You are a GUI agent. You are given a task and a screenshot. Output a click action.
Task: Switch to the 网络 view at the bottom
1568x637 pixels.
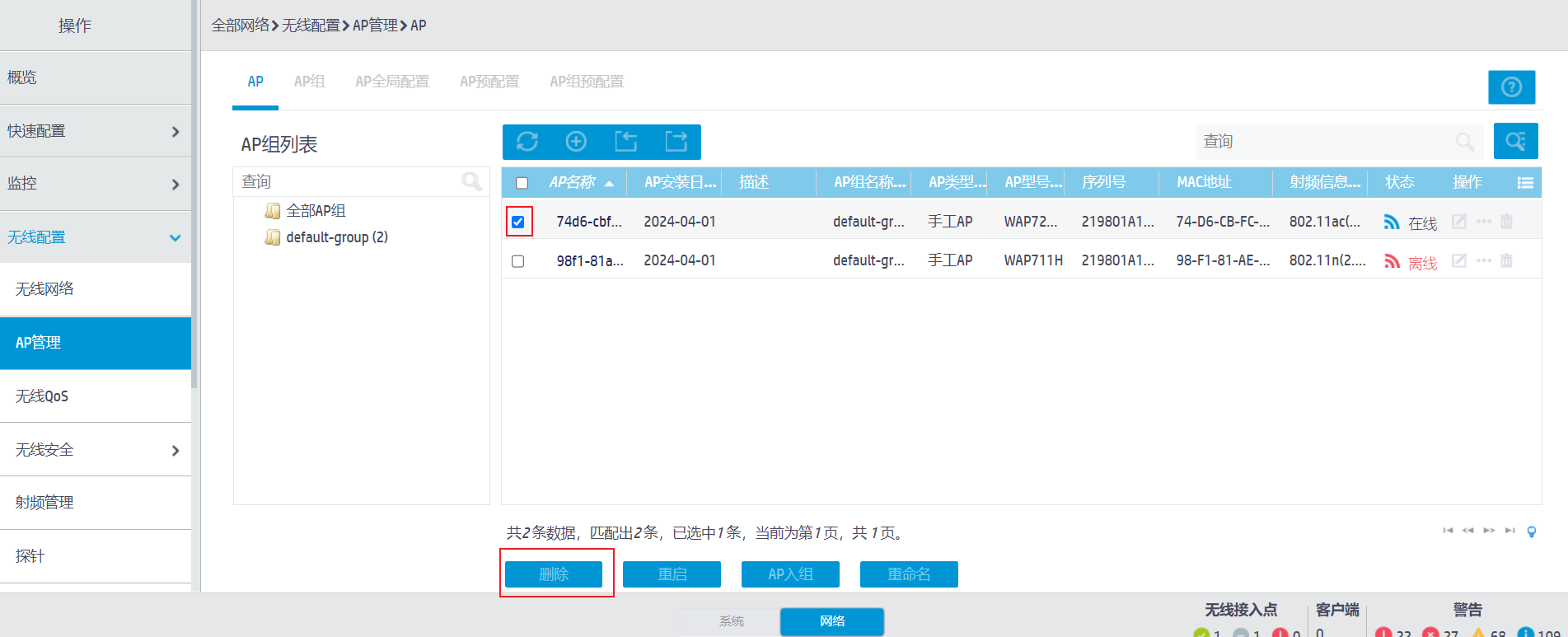point(832,621)
